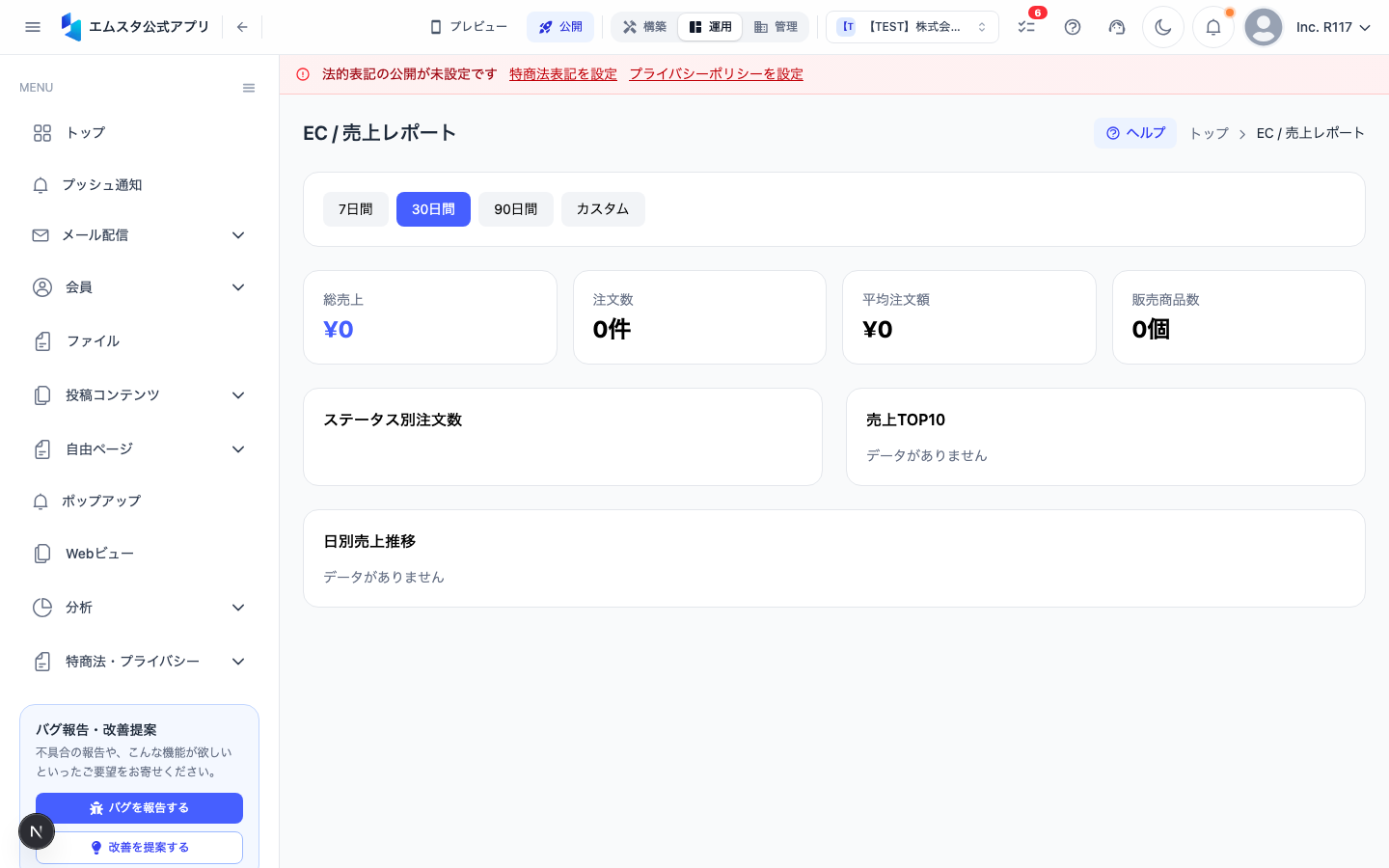The width and height of the screenshot is (1389, 868).
Task: Toggle dark mode with the moon icon
Action: (1163, 27)
